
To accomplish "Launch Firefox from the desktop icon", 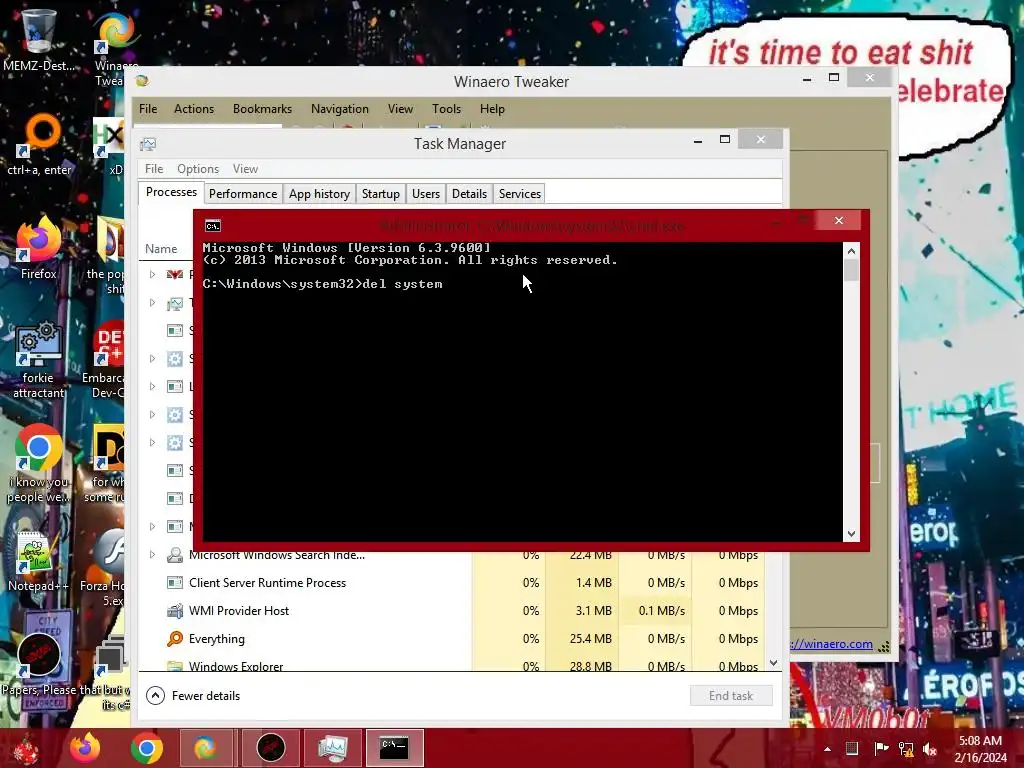I will (x=39, y=248).
